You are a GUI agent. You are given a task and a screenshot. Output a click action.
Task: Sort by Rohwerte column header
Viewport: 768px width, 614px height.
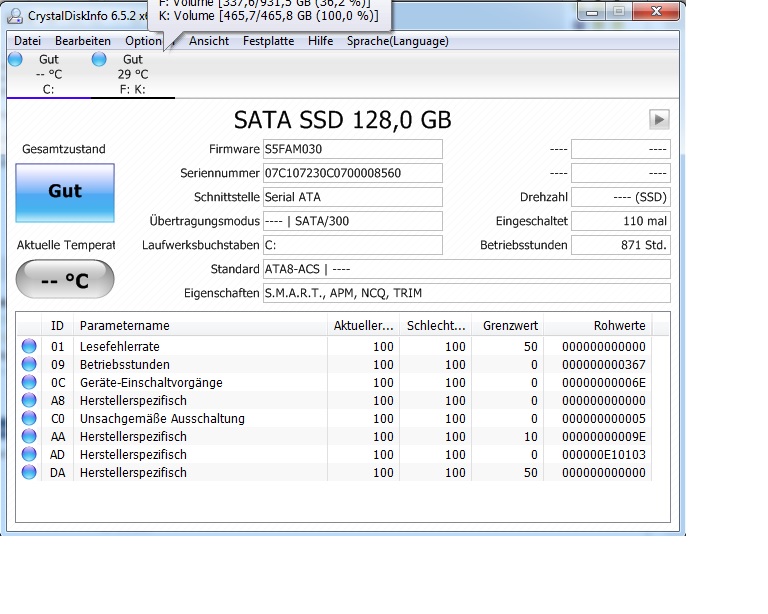pos(598,326)
